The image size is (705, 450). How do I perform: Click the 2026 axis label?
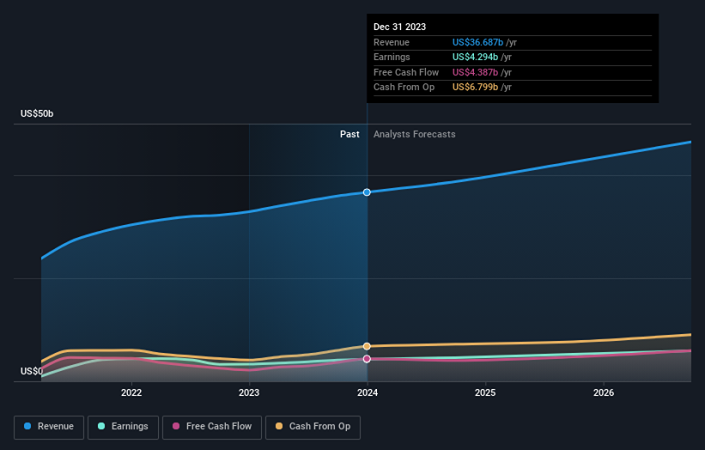pyautogui.click(x=603, y=393)
